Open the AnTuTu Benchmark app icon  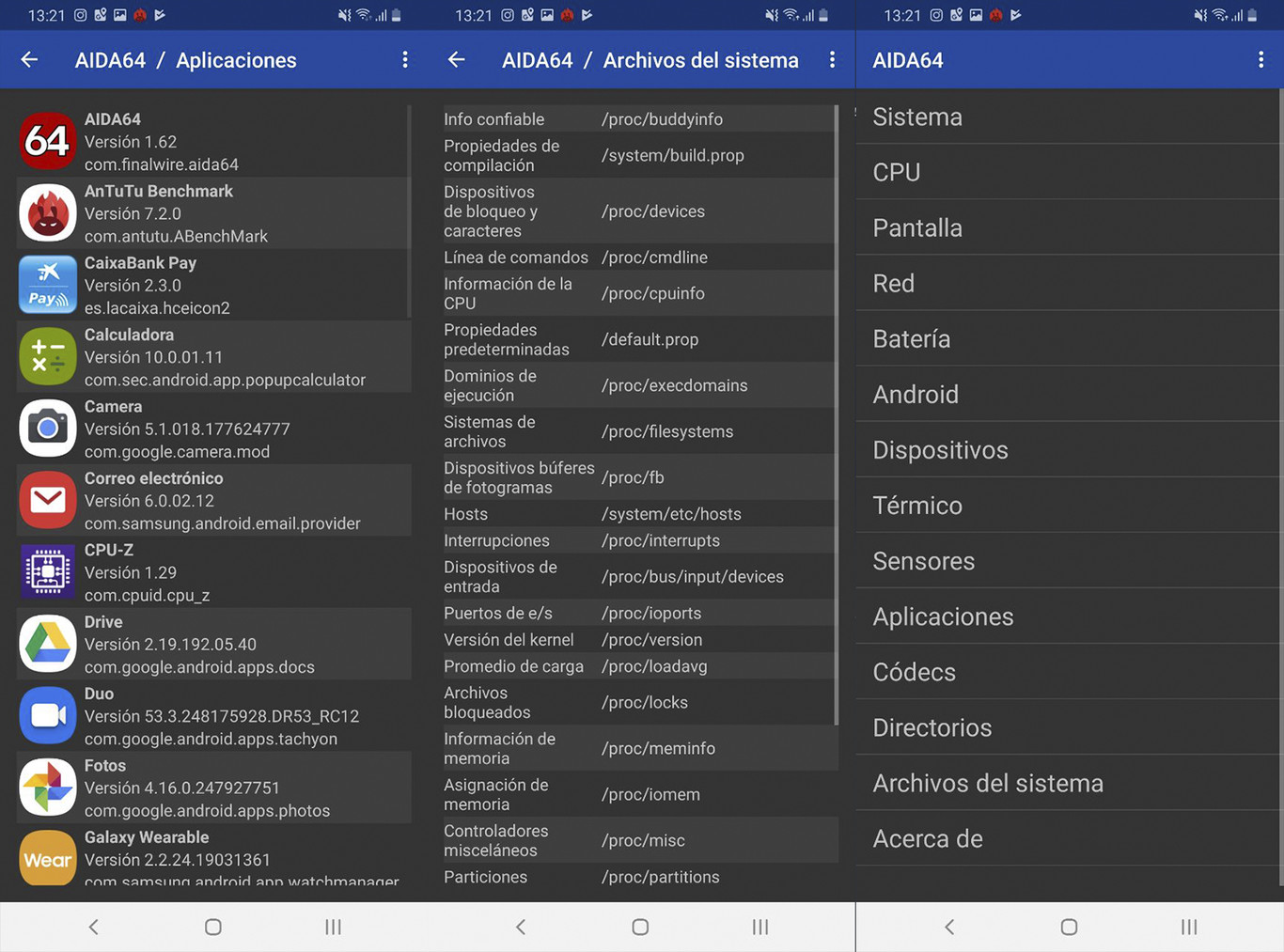tap(47, 213)
